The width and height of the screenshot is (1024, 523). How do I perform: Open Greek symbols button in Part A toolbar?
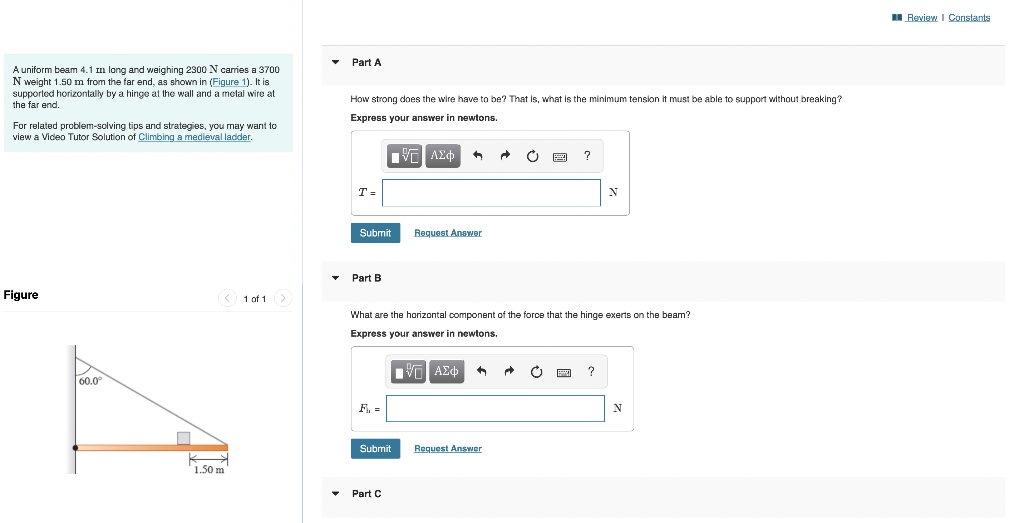[443, 155]
